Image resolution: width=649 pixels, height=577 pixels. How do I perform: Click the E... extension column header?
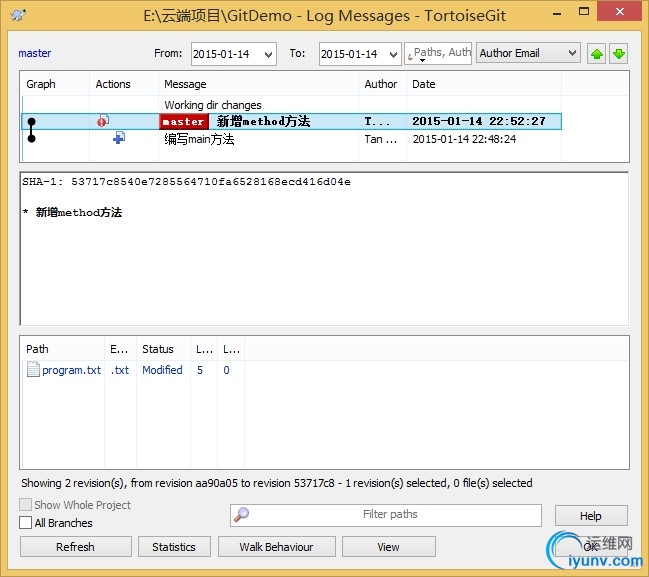(x=120, y=349)
